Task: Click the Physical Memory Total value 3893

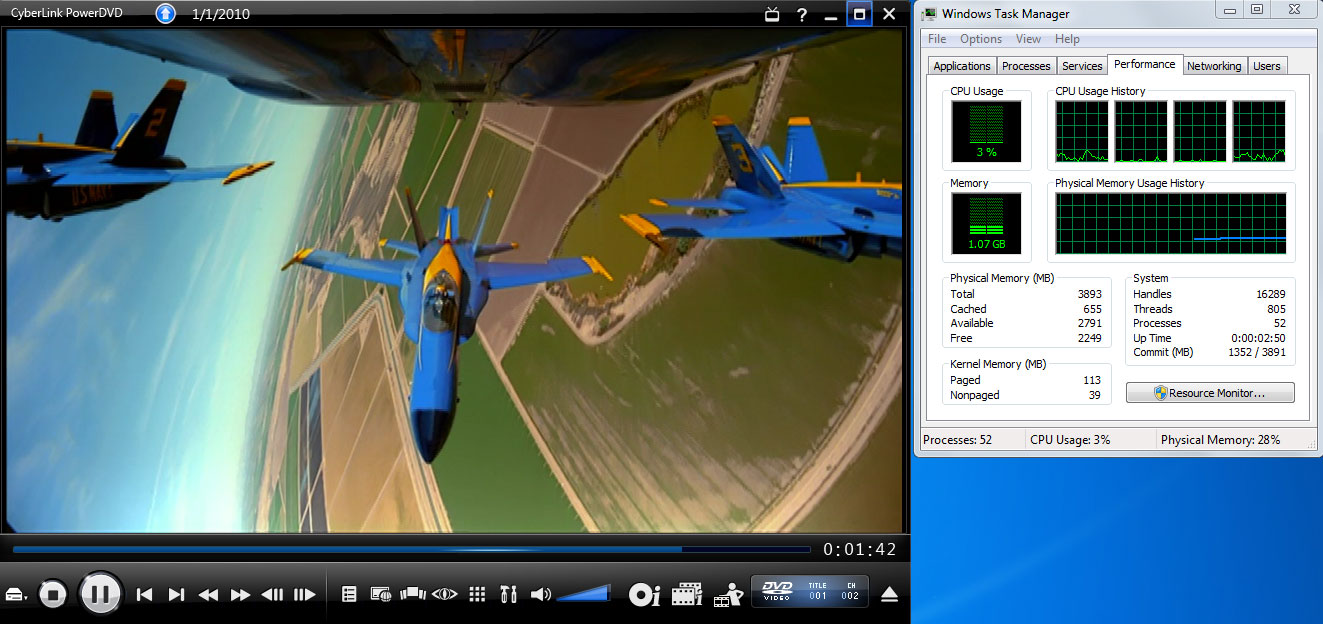Action: tap(1090, 294)
